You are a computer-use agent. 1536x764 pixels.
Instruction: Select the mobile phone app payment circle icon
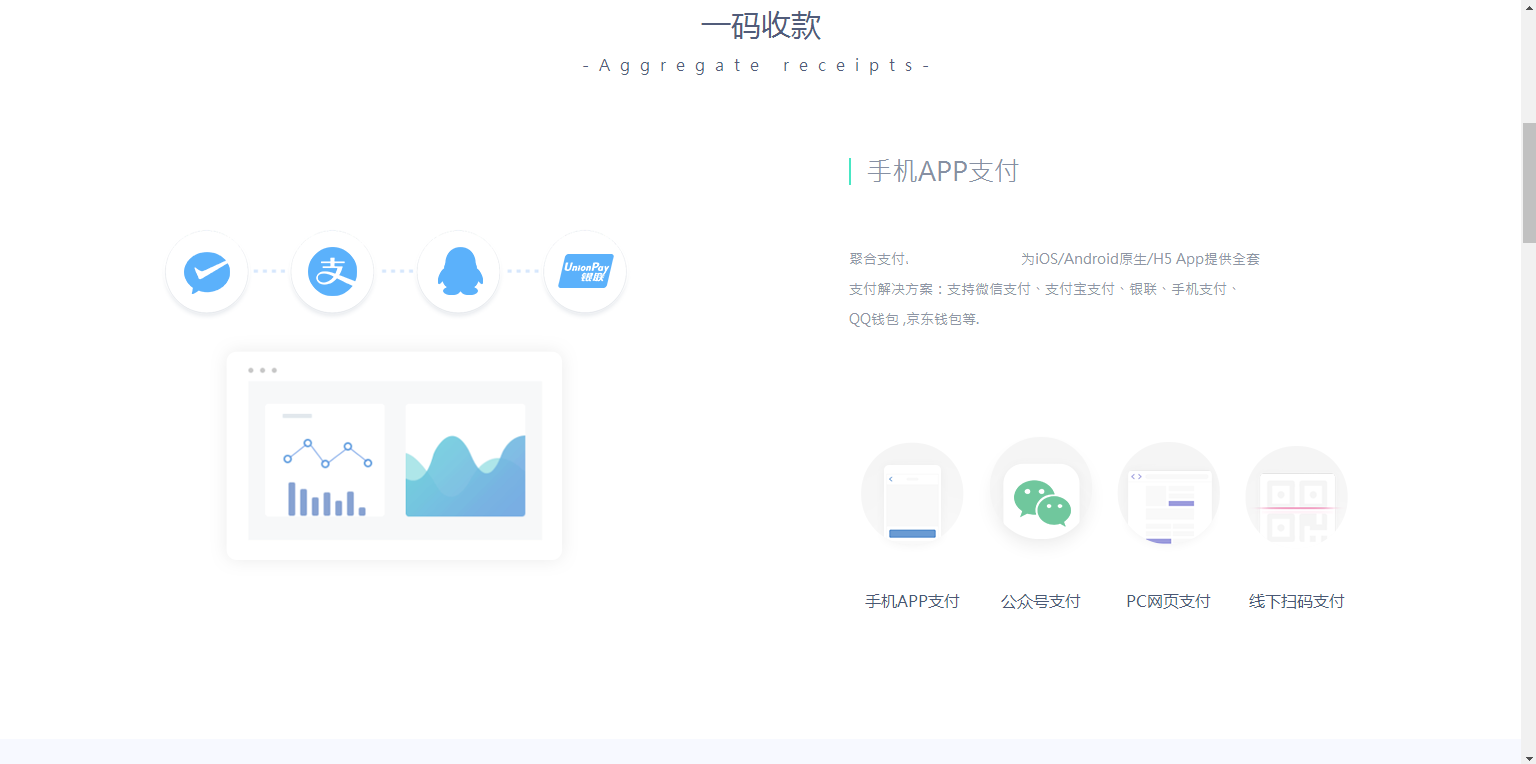912,495
